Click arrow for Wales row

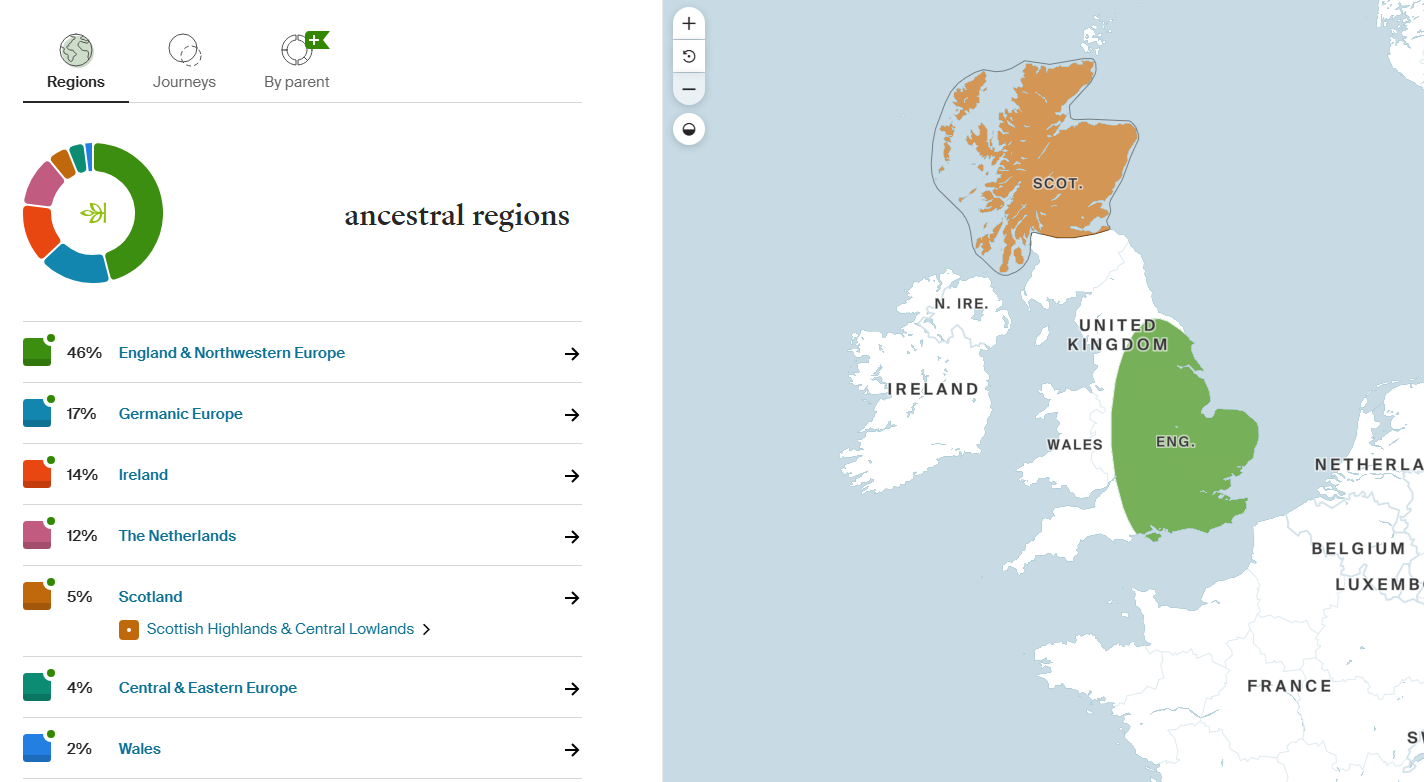tap(572, 750)
